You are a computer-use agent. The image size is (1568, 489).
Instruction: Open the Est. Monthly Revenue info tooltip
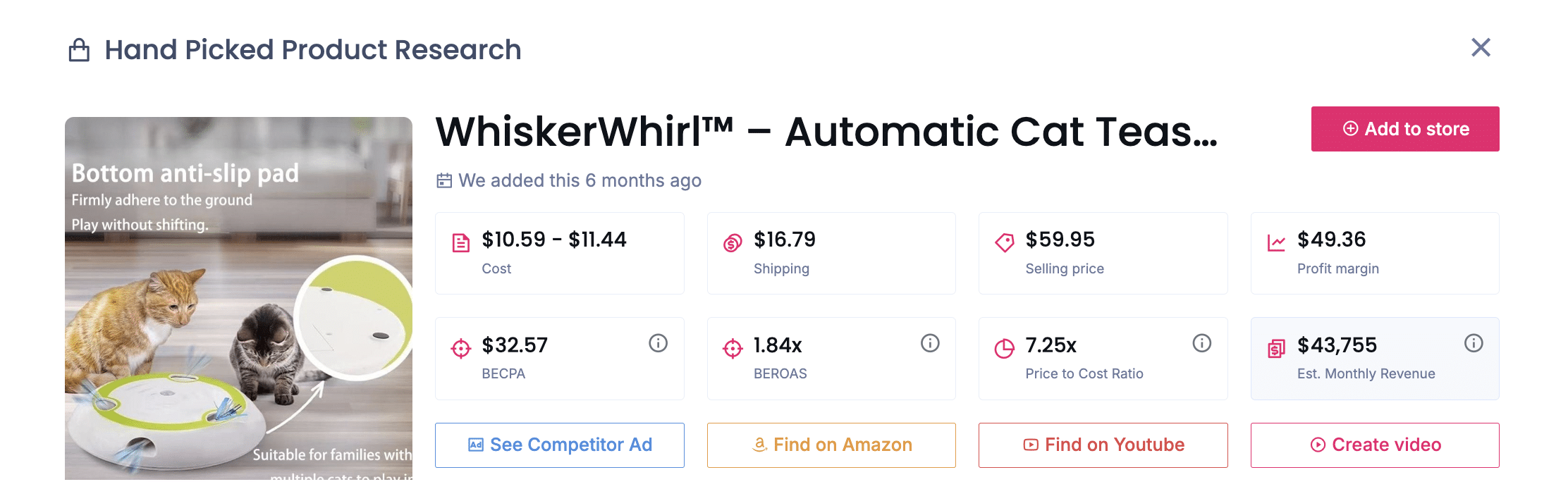click(x=1473, y=343)
